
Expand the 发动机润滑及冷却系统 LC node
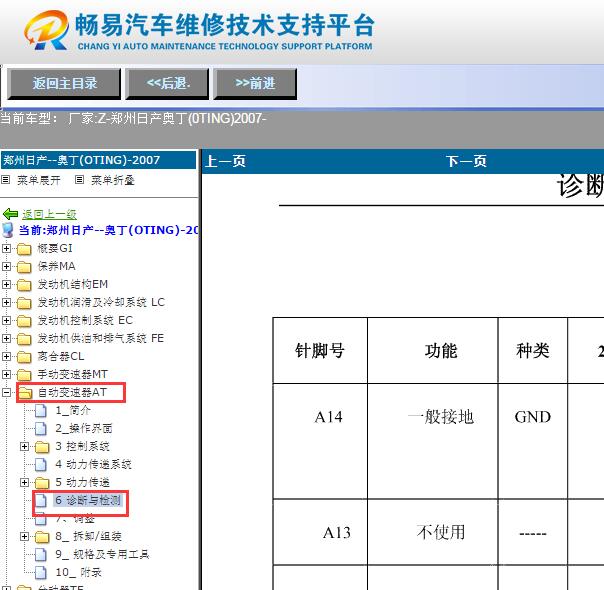tap(6, 302)
